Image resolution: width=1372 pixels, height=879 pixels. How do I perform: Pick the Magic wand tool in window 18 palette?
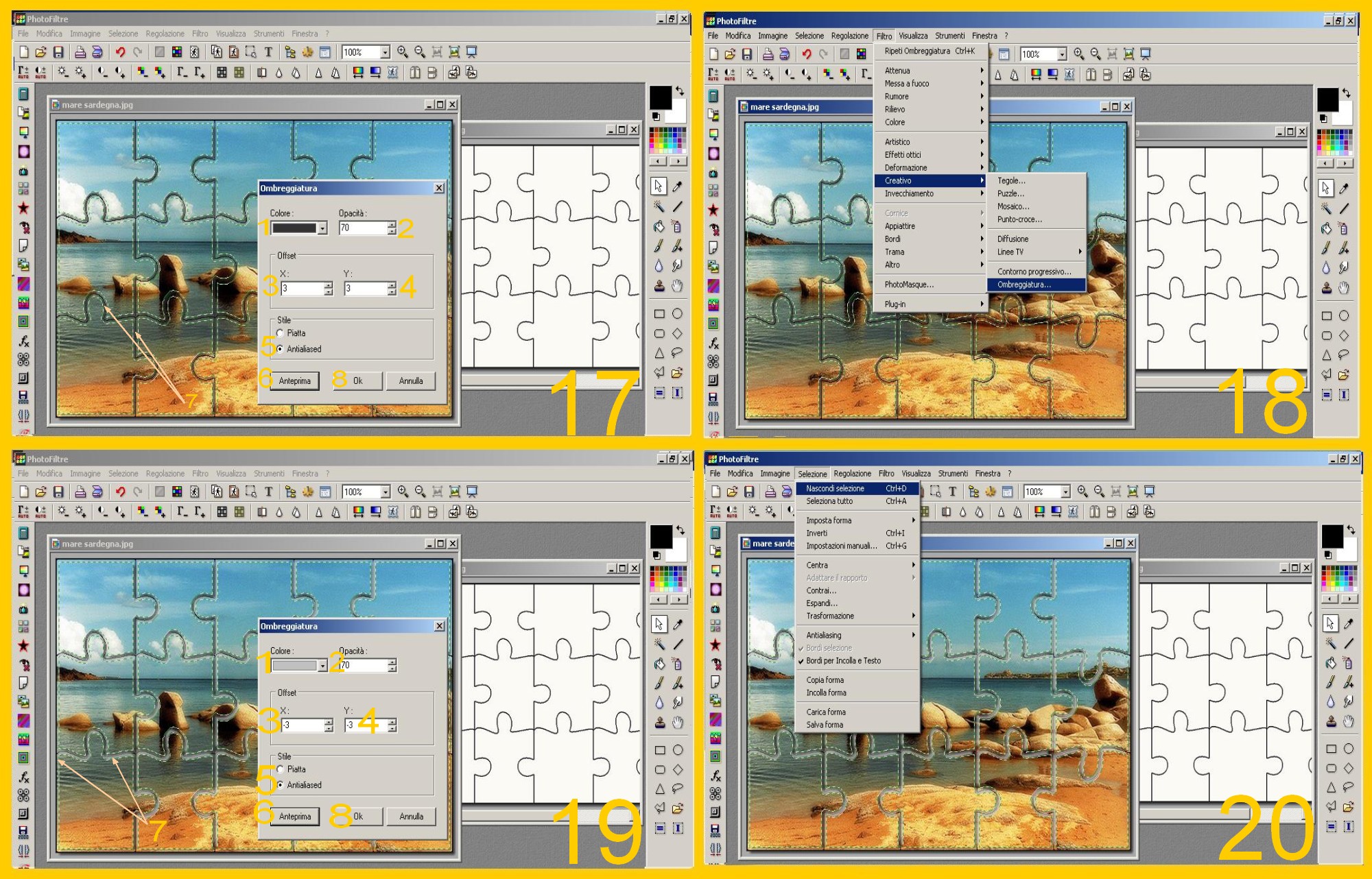click(x=1326, y=208)
